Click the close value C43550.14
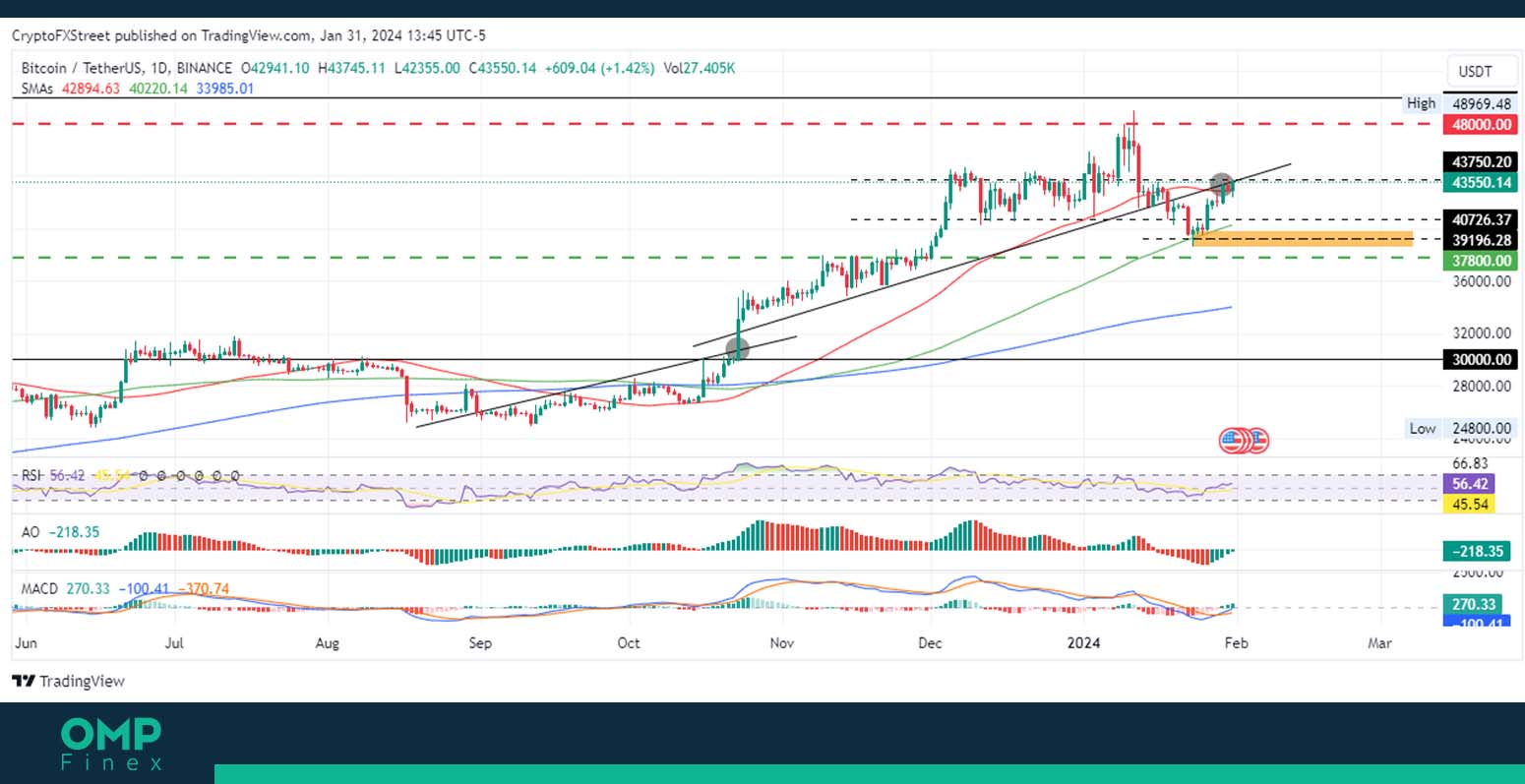1525x784 pixels. coord(502,68)
